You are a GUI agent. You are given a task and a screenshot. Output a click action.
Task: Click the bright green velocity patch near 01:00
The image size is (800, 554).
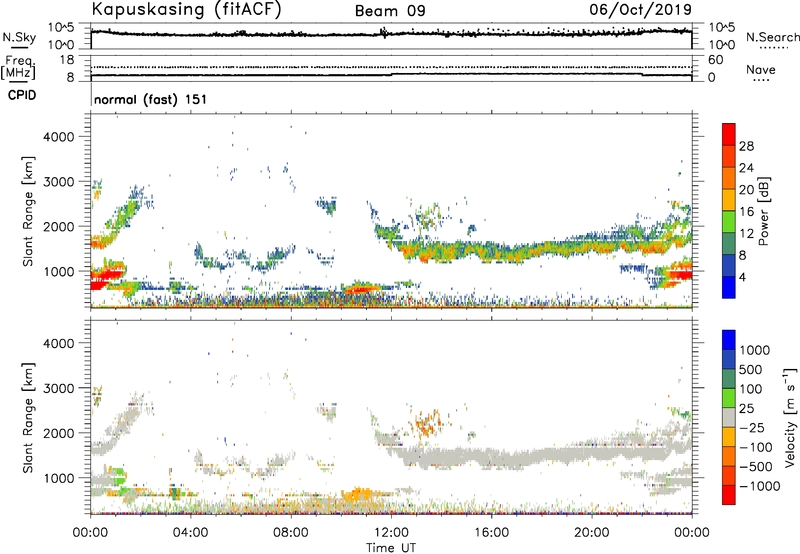[119, 478]
